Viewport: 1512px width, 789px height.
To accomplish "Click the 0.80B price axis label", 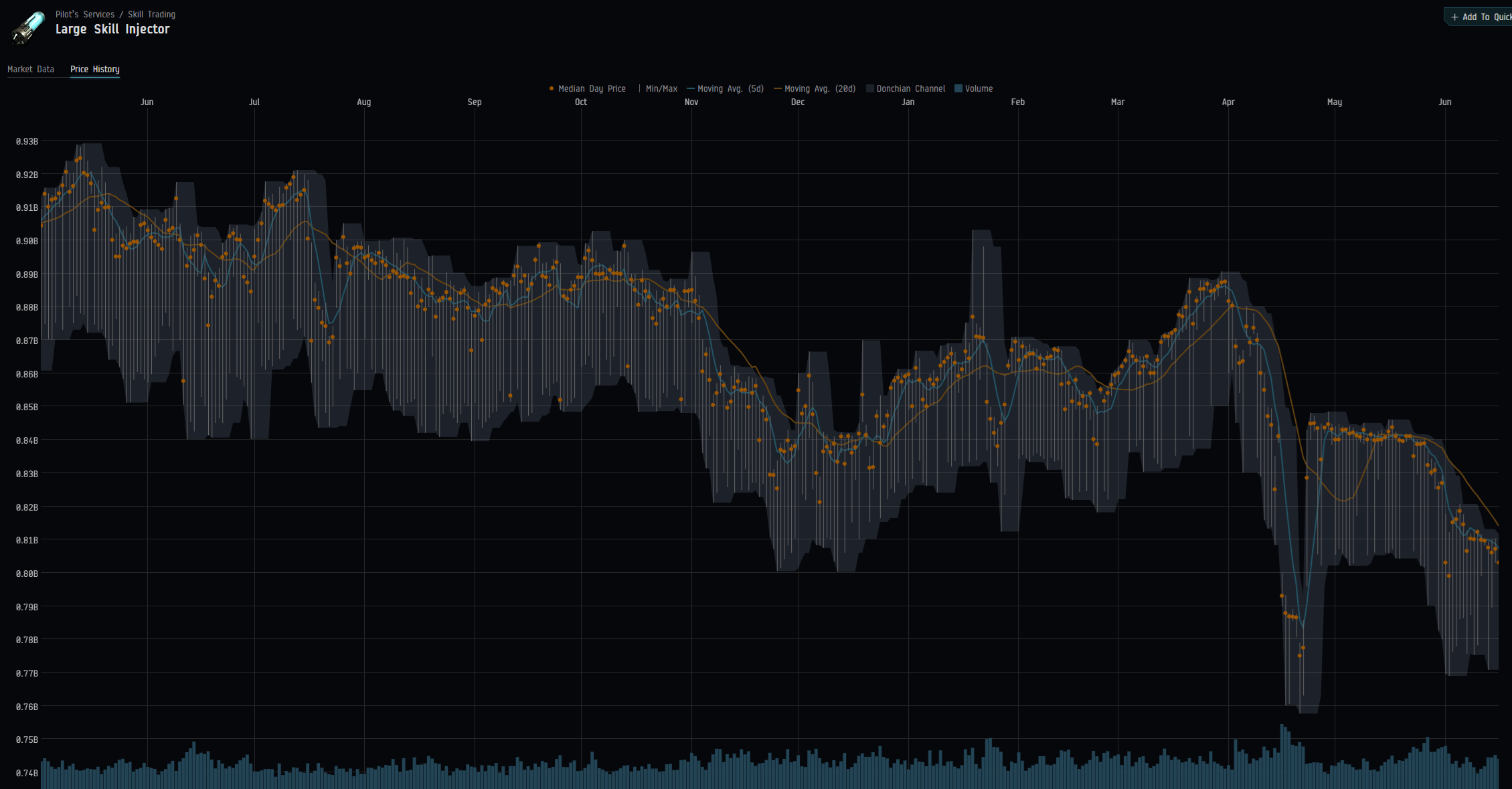I will click(x=27, y=574).
